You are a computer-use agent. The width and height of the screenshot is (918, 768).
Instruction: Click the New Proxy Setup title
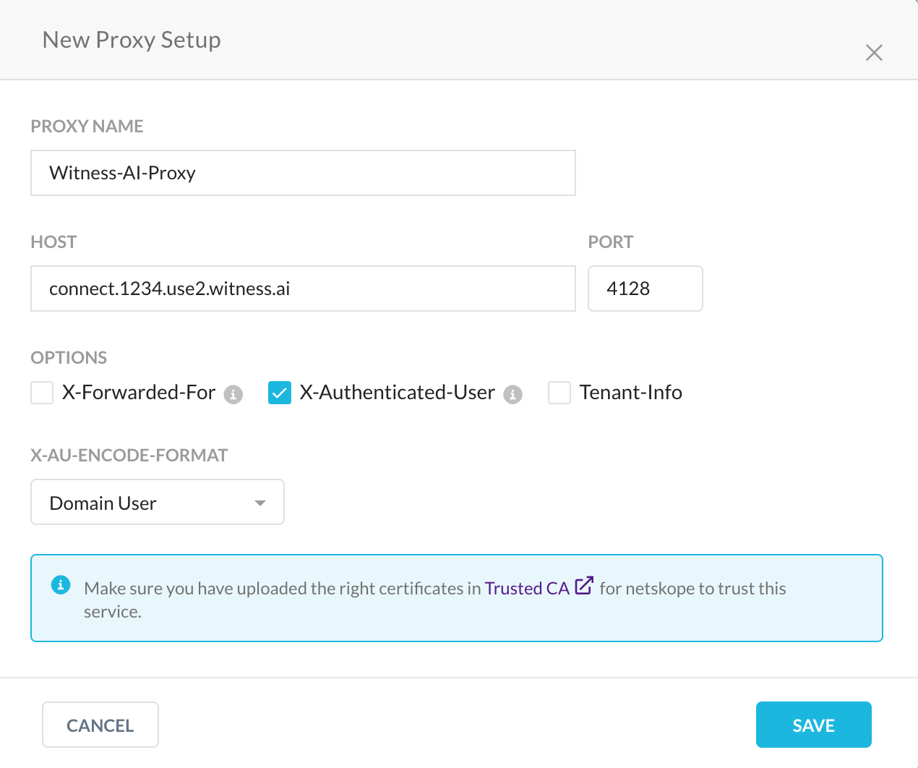pyautogui.click(x=131, y=40)
